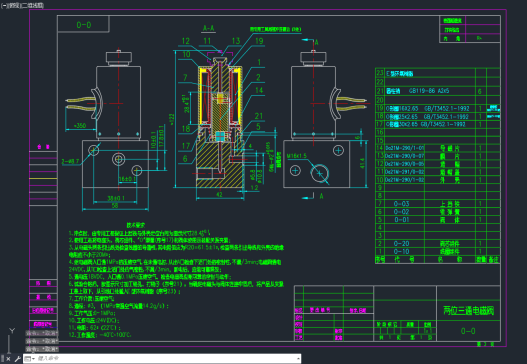This screenshot has height=364, width=527.
Task: Select the 两位三通电磁阀 title block text
Action: pyautogui.click(x=469, y=310)
